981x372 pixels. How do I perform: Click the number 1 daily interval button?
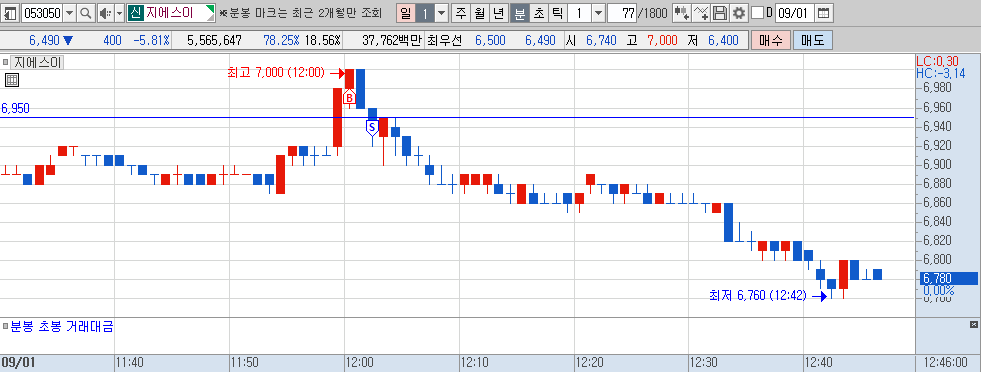(424, 13)
